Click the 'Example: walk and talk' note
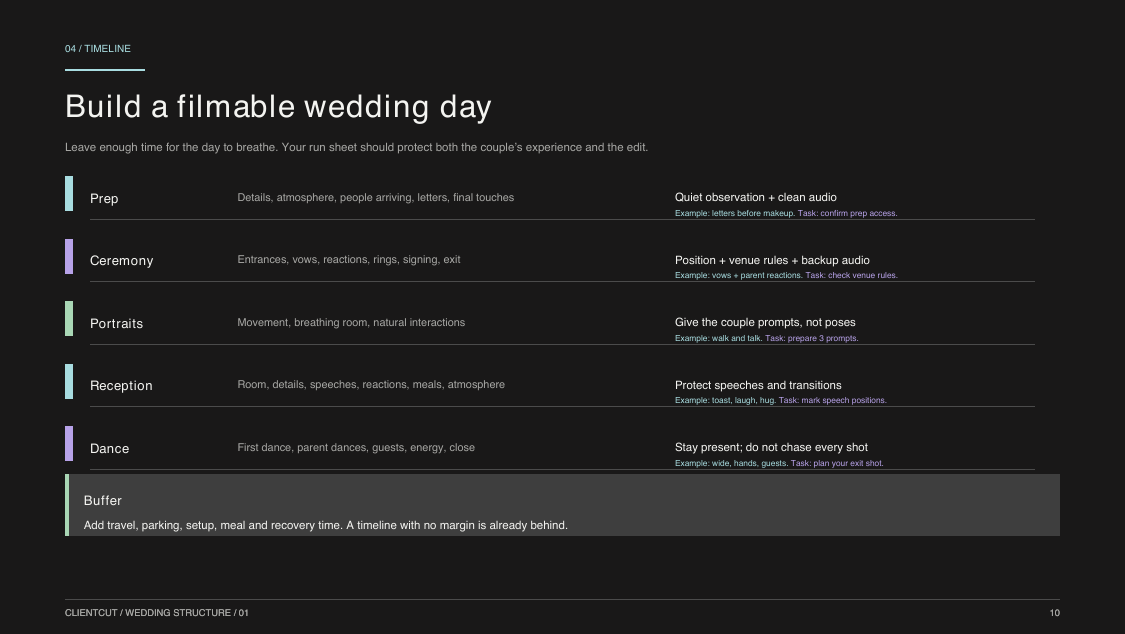This screenshot has height=634, width=1125. pos(718,339)
